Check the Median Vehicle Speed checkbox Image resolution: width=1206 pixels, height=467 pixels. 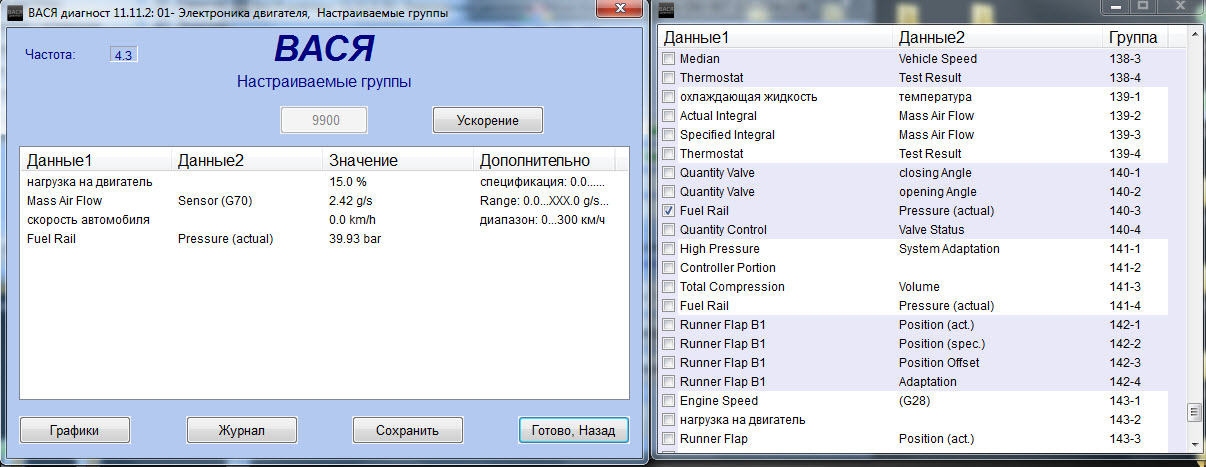pos(669,59)
